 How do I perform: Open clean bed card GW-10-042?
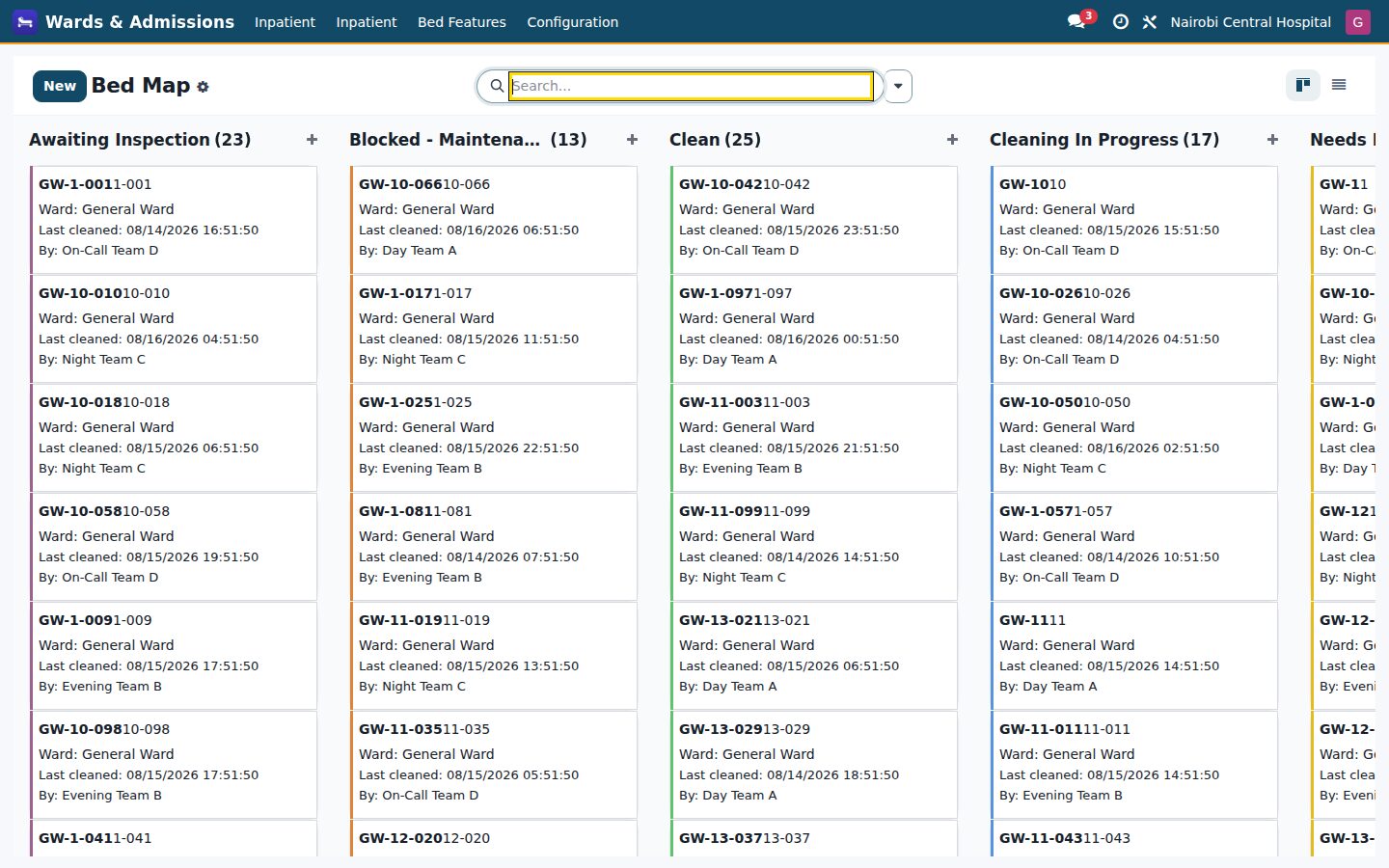(814, 220)
